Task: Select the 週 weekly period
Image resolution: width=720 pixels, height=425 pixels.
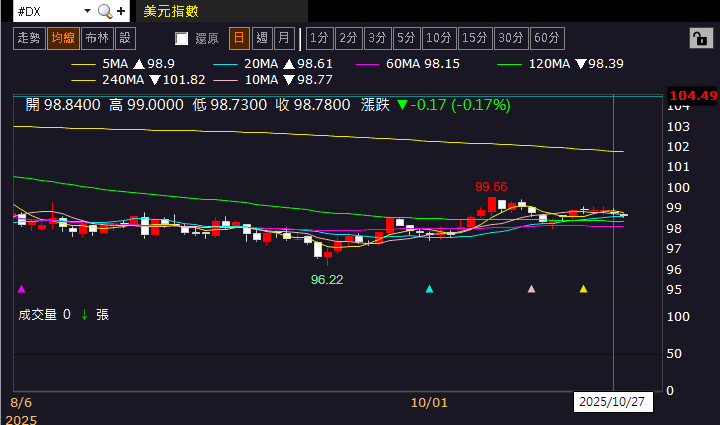Action: coord(262,38)
